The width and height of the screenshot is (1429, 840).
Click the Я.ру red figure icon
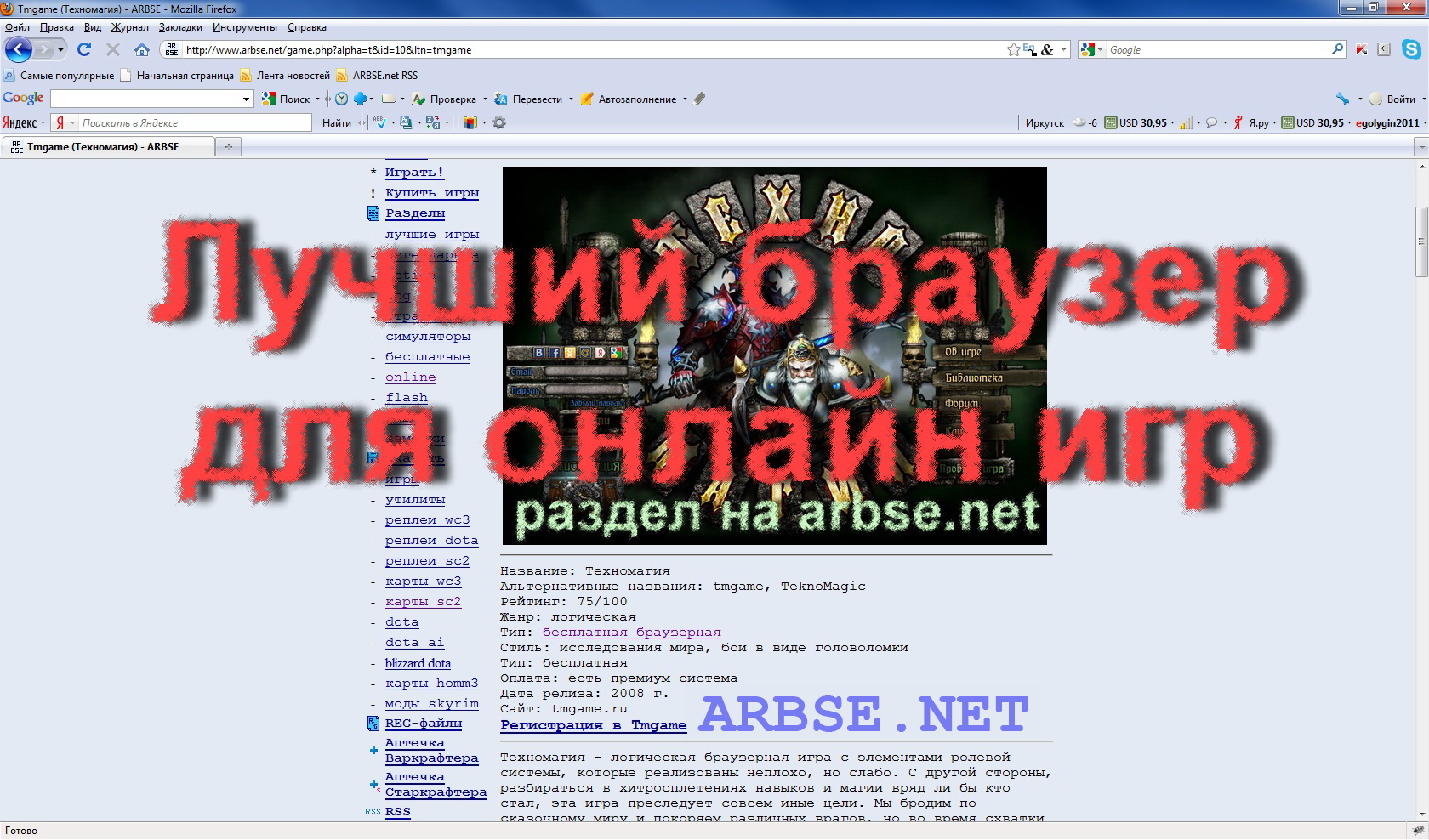[x=1238, y=122]
